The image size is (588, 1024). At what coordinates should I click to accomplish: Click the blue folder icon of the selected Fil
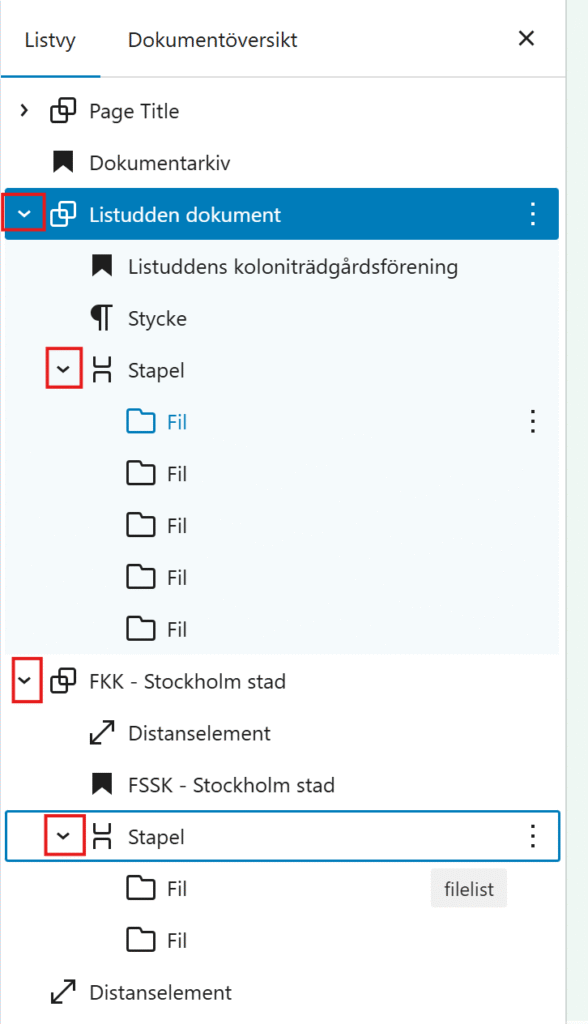click(x=140, y=422)
